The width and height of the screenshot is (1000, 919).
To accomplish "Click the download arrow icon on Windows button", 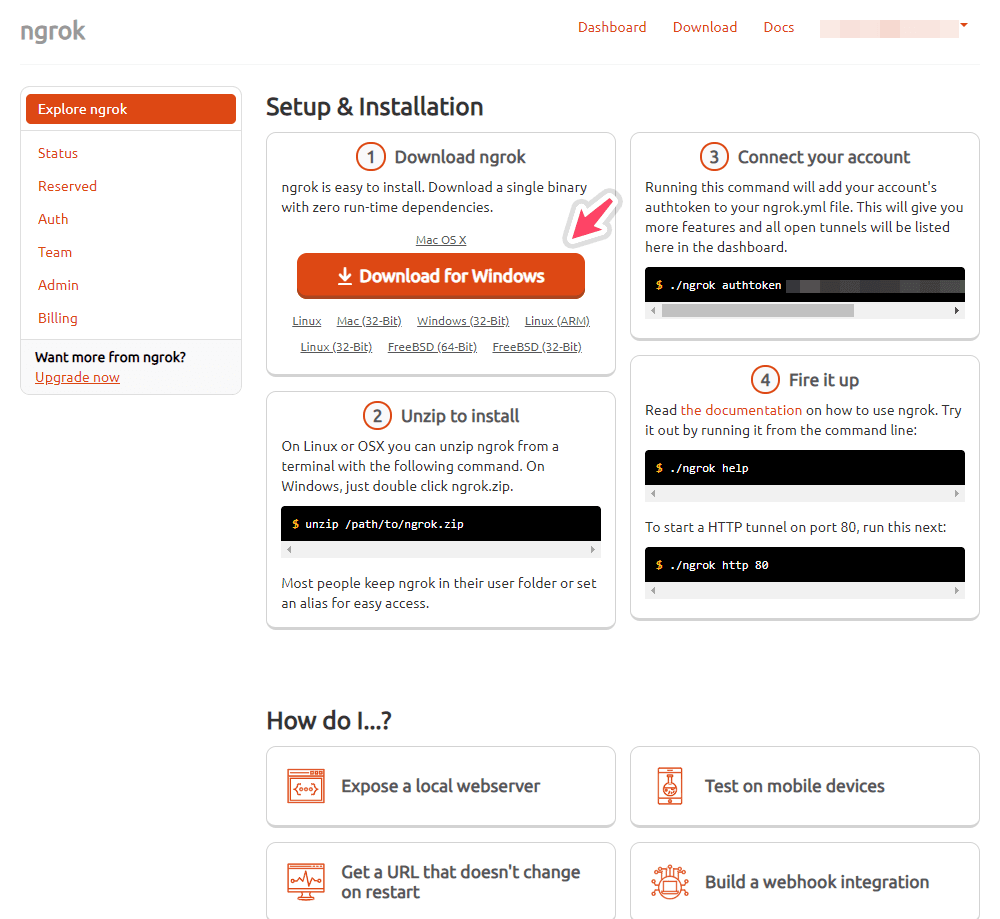I will pyautogui.click(x=344, y=276).
